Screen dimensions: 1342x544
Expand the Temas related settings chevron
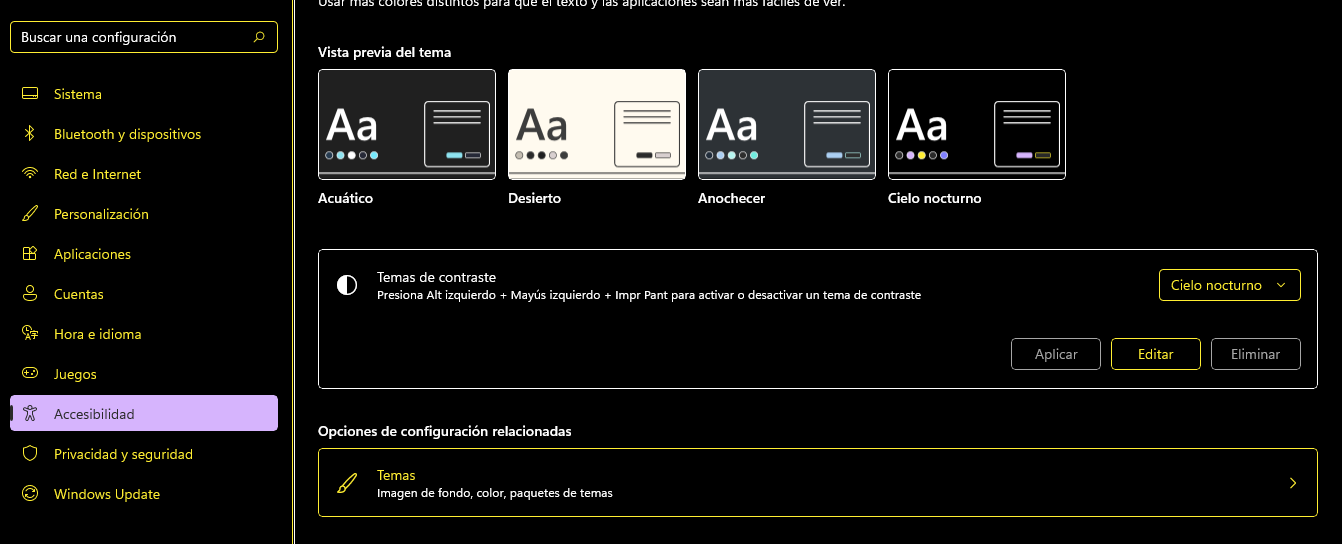tap(1293, 483)
